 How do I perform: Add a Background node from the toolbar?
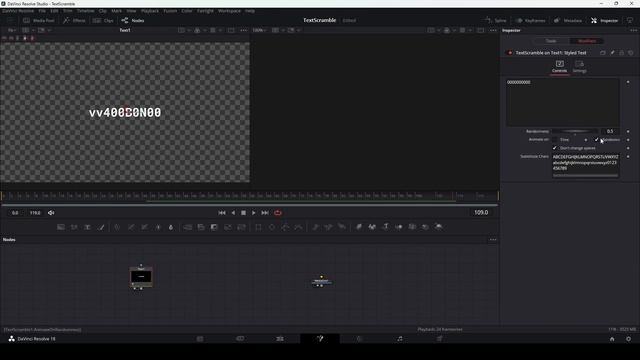coord(61,227)
